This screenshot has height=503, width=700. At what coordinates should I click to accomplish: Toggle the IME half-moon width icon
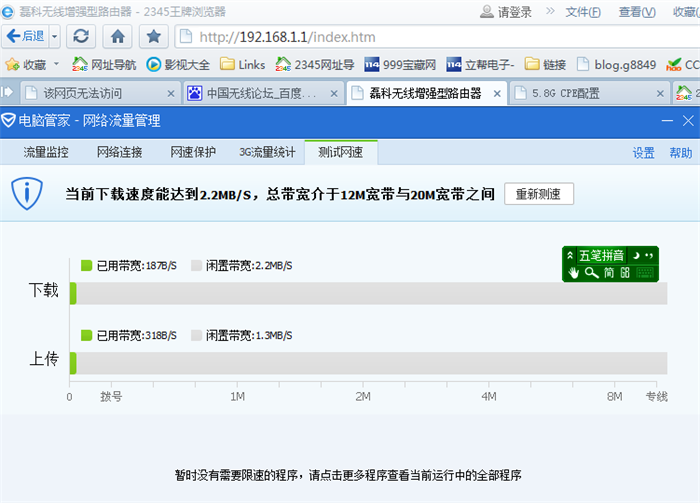(636, 256)
